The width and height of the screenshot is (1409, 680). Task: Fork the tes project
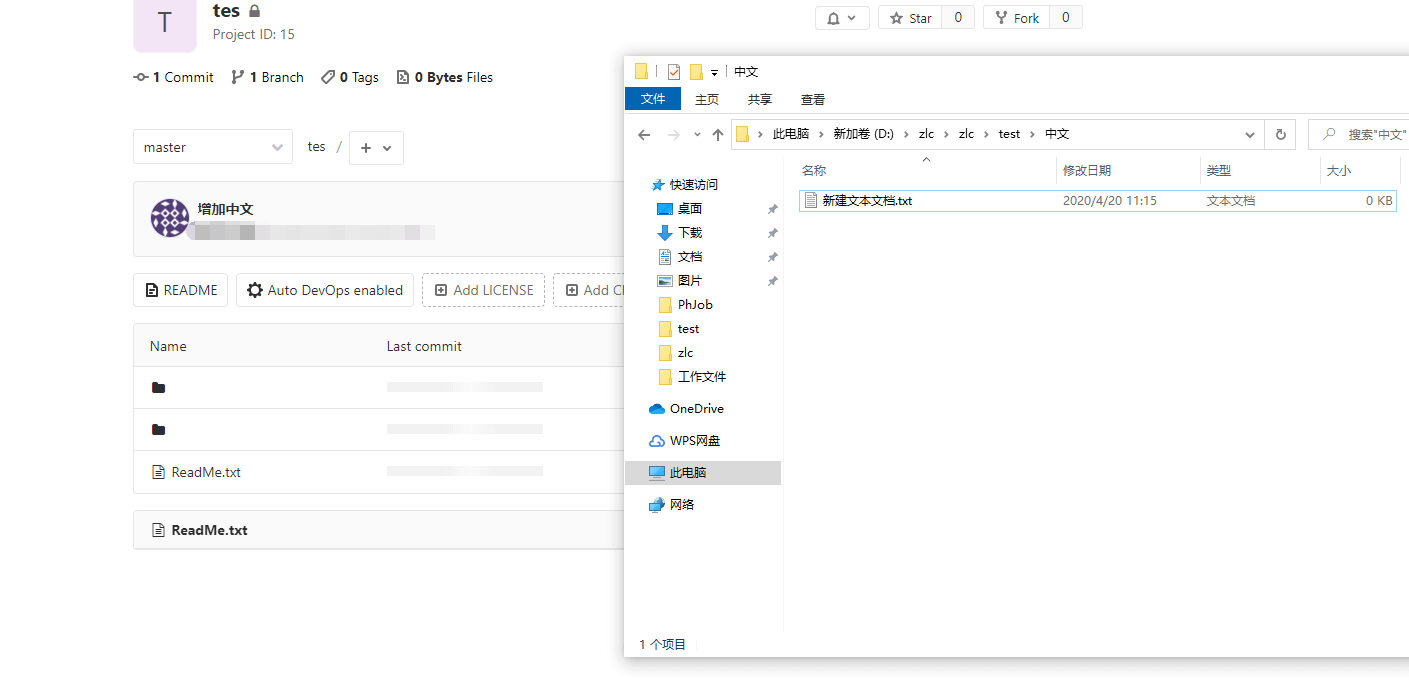click(1016, 18)
